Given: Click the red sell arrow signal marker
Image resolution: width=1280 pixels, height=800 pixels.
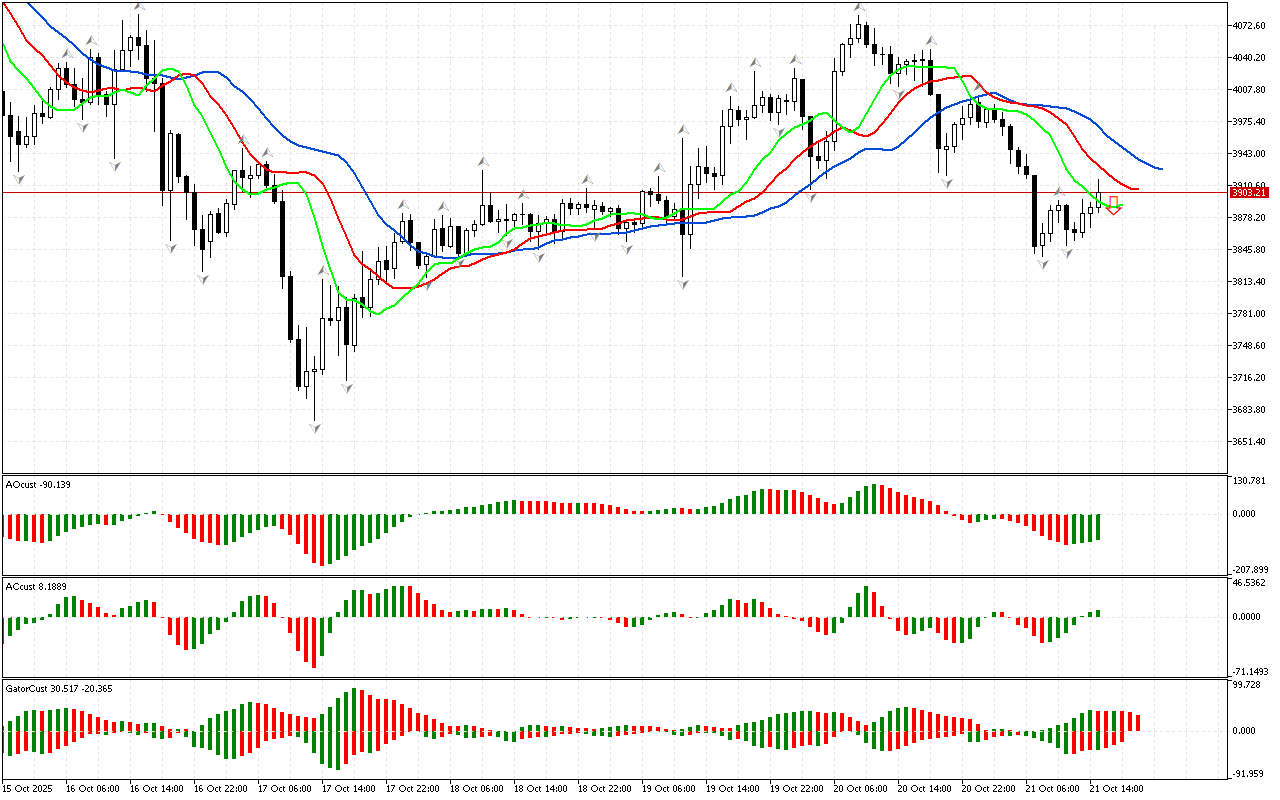Looking at the screenshot, I should point(1113,205).
